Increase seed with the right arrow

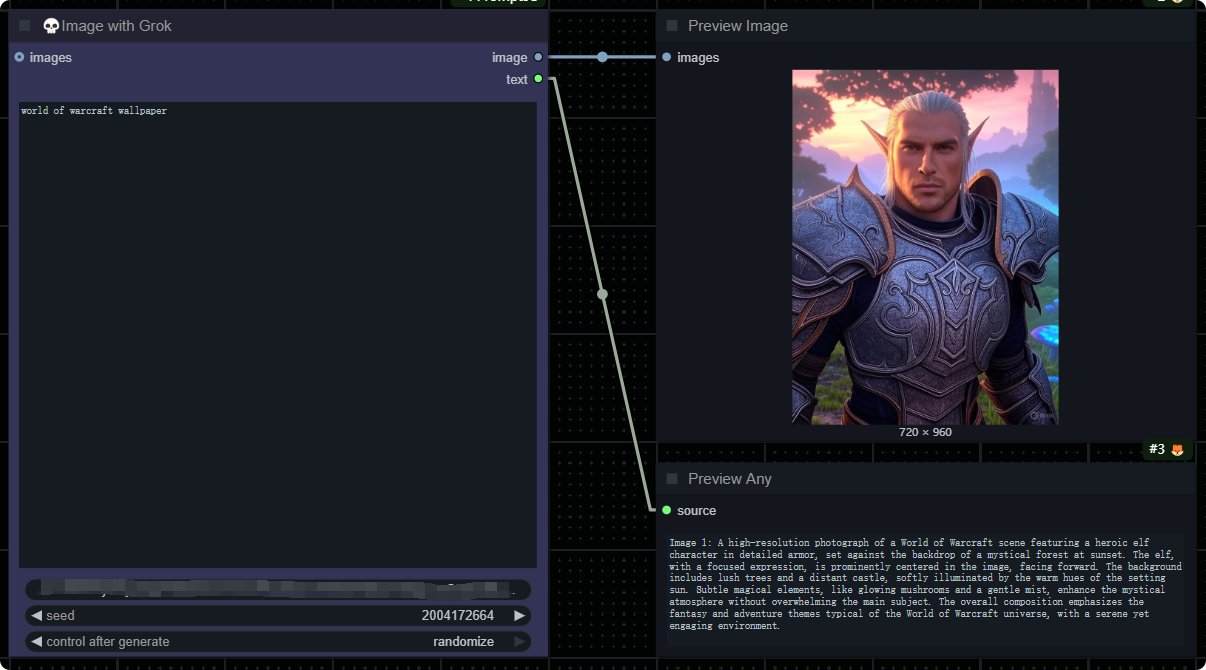tap(519, 616)
